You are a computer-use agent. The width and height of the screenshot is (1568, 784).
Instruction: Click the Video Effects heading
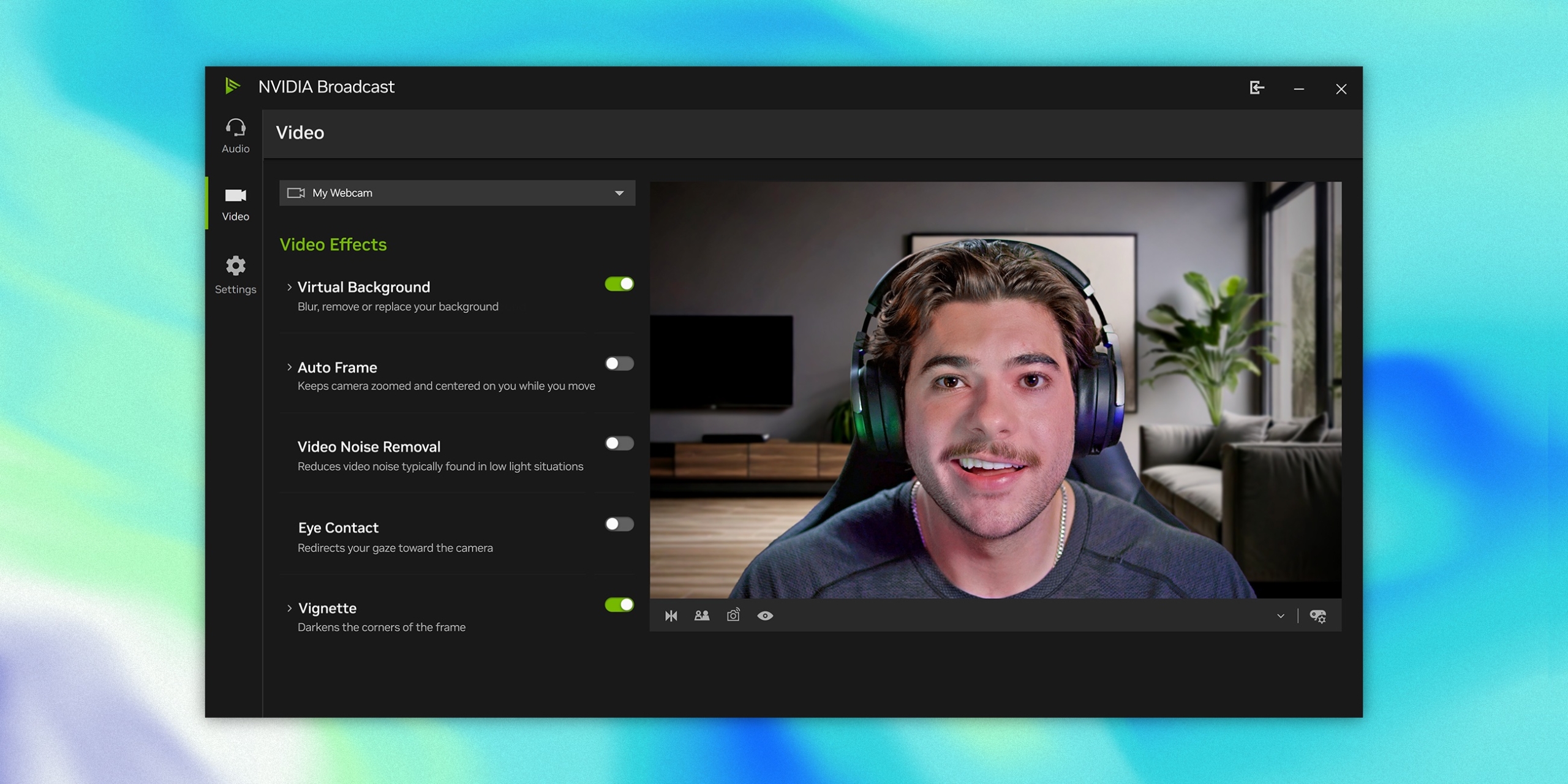pyautogui.click(x=333, y=244)
